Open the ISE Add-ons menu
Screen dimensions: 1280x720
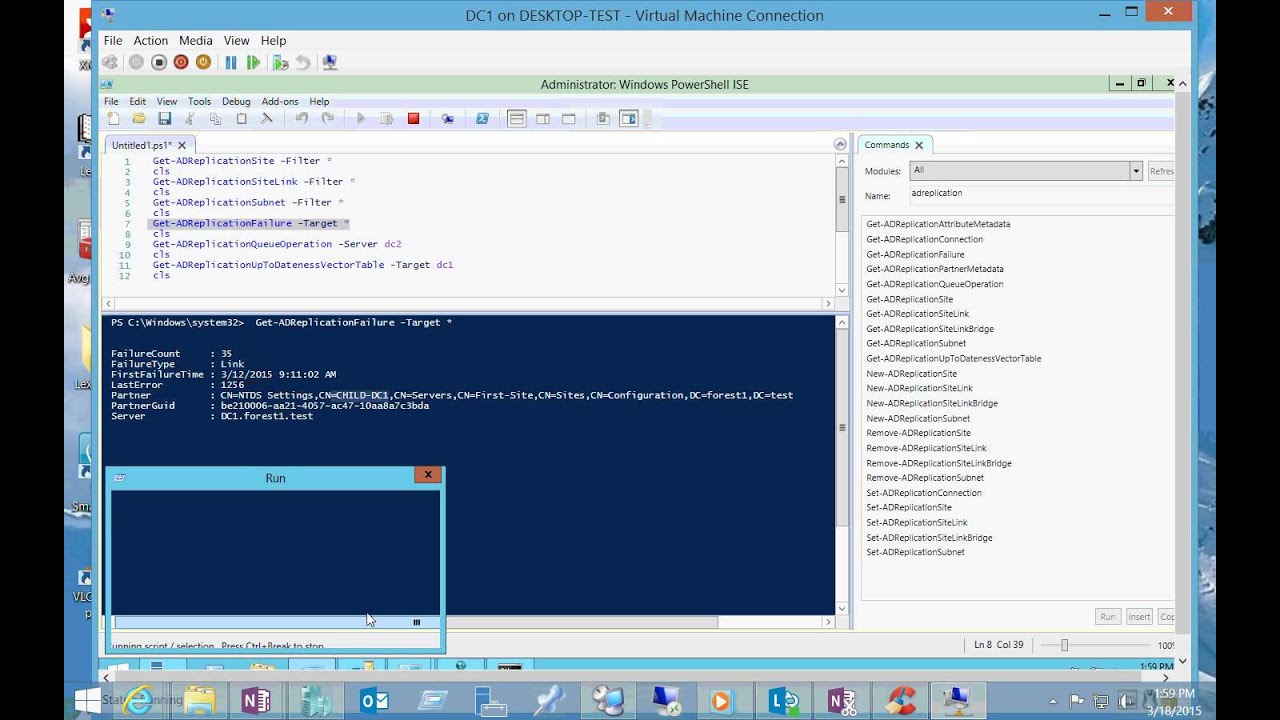point(280,101)
